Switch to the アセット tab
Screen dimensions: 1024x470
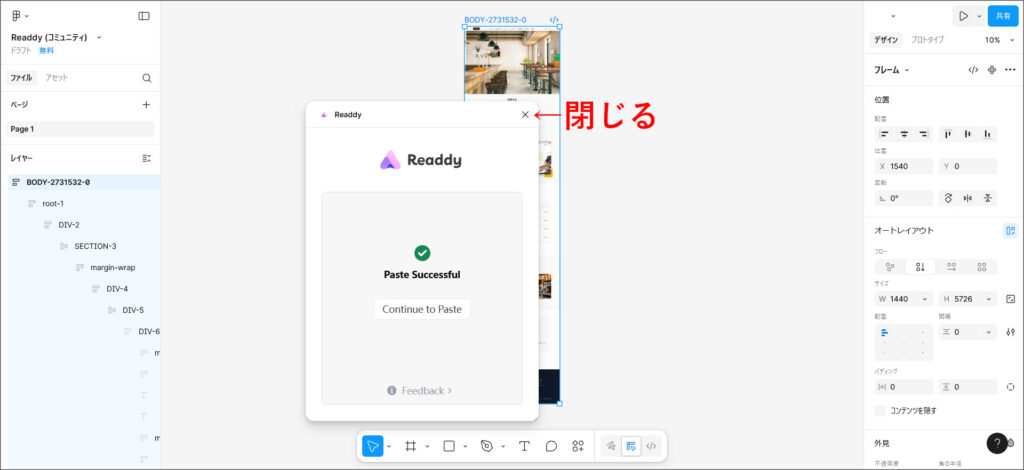(x=56, y=78)
